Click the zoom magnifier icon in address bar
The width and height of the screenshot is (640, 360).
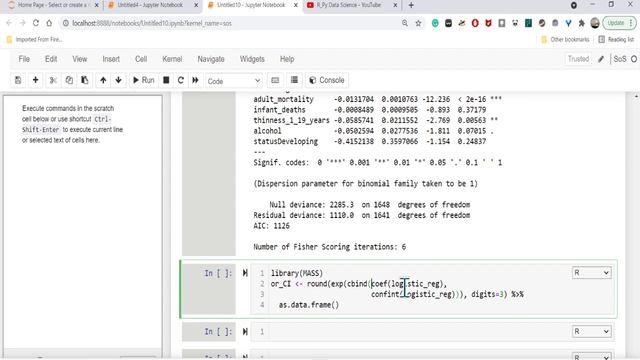click(404, 23)
